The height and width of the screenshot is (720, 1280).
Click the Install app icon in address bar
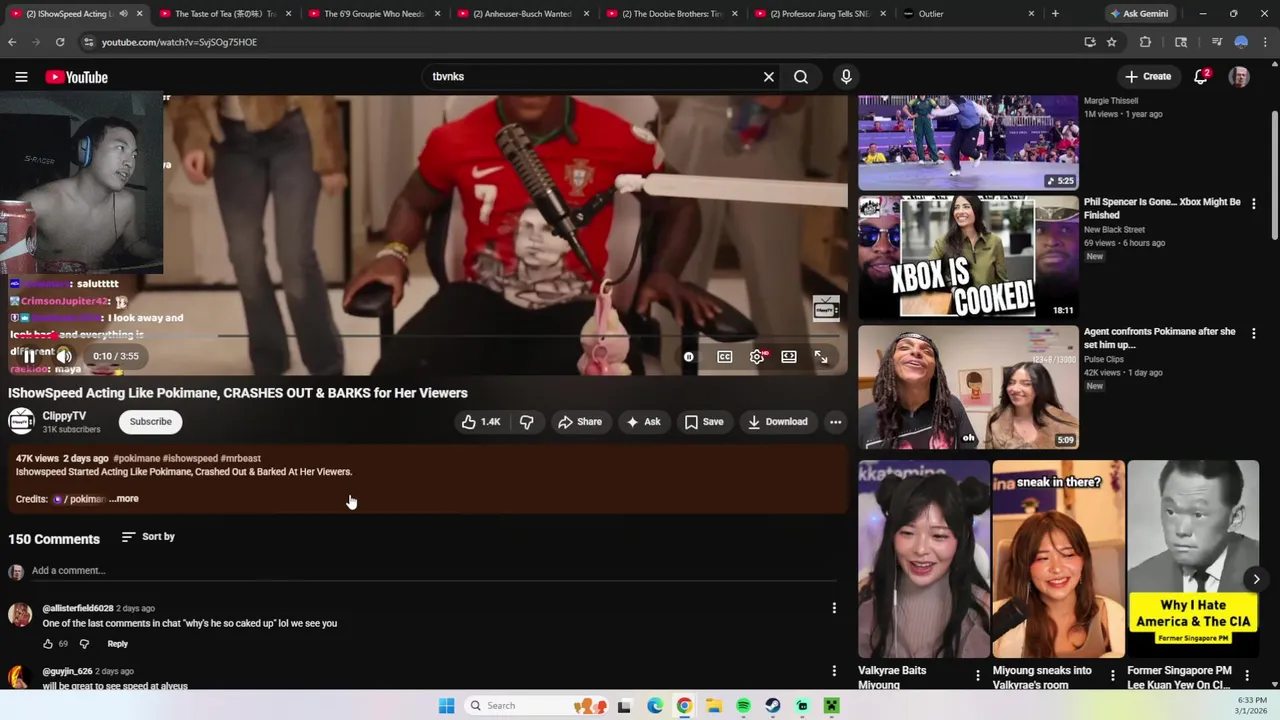(x=1090, y=42)
